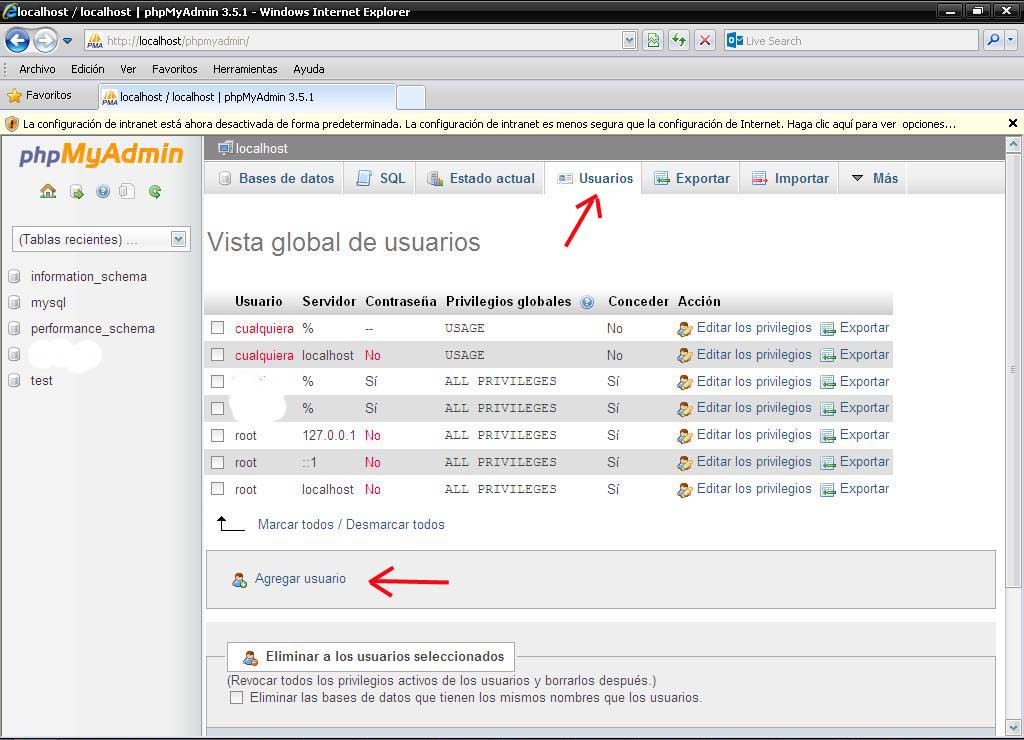Check the box of the second hidden-name % row

coord(217,408)
